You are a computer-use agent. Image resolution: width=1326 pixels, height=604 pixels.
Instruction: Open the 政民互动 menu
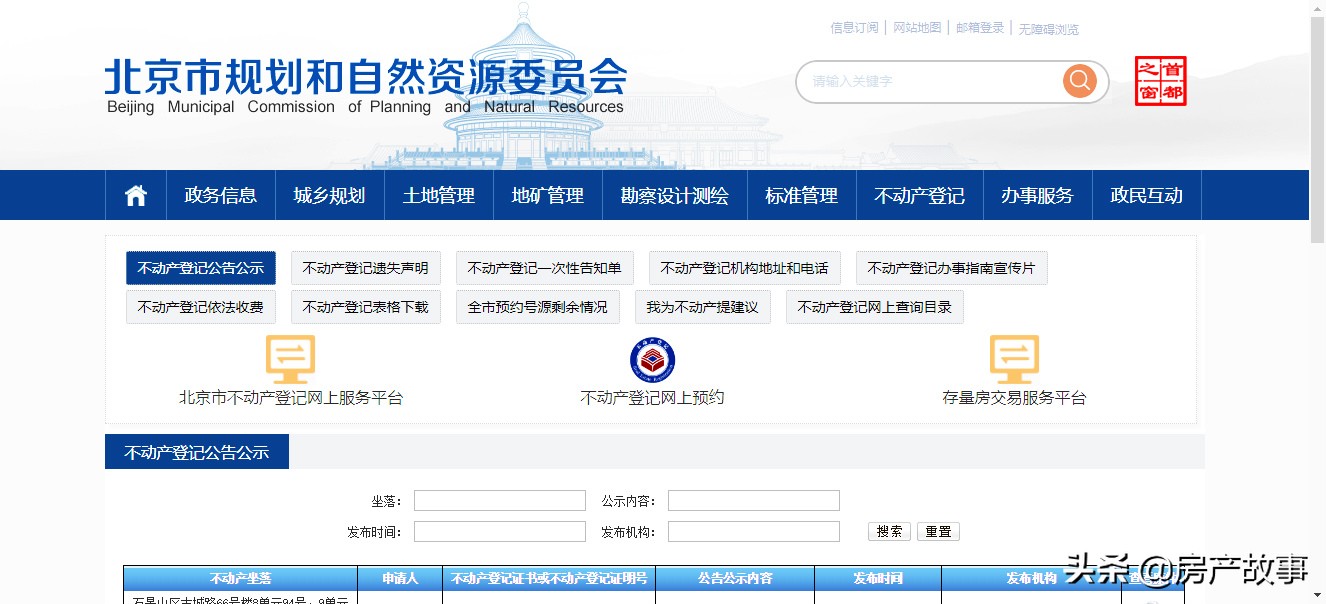1146,195
